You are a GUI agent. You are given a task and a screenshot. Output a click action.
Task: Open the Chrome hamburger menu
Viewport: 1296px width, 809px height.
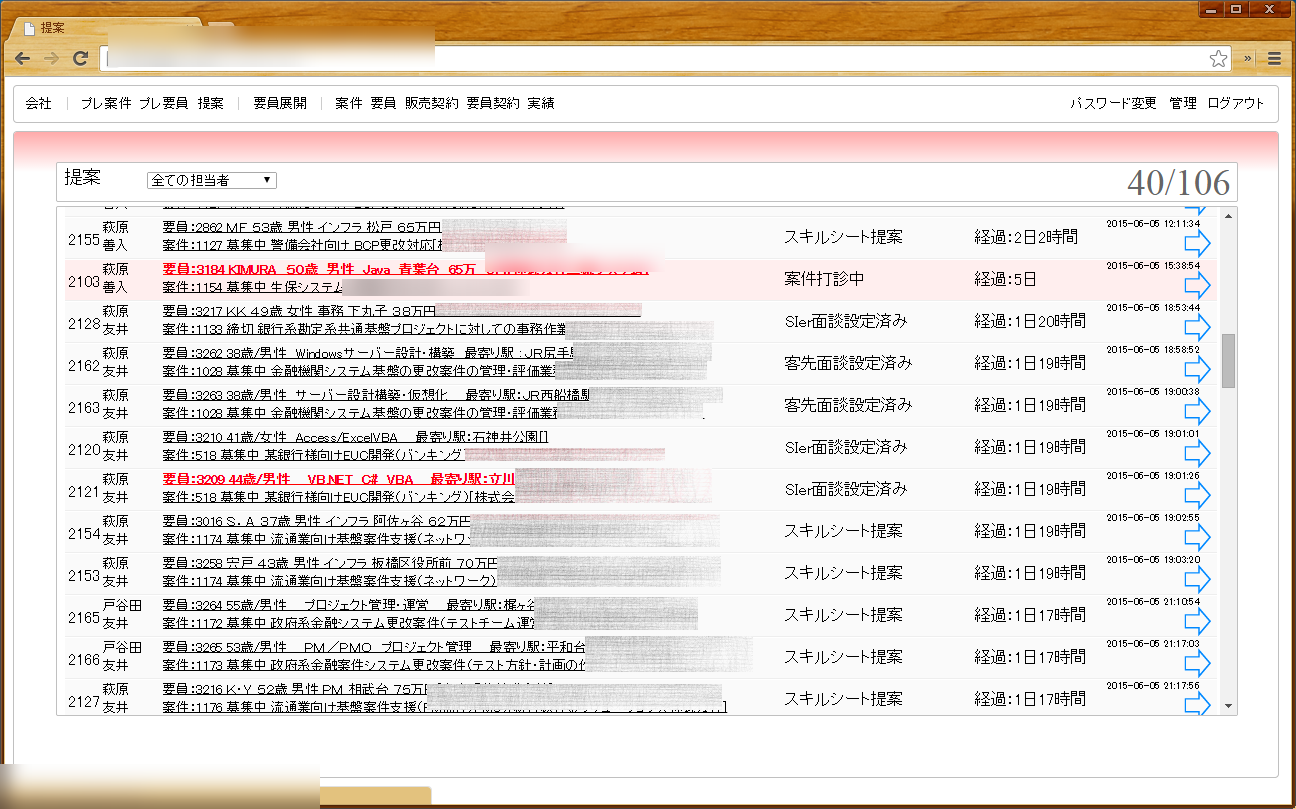tap(1275, 58)
